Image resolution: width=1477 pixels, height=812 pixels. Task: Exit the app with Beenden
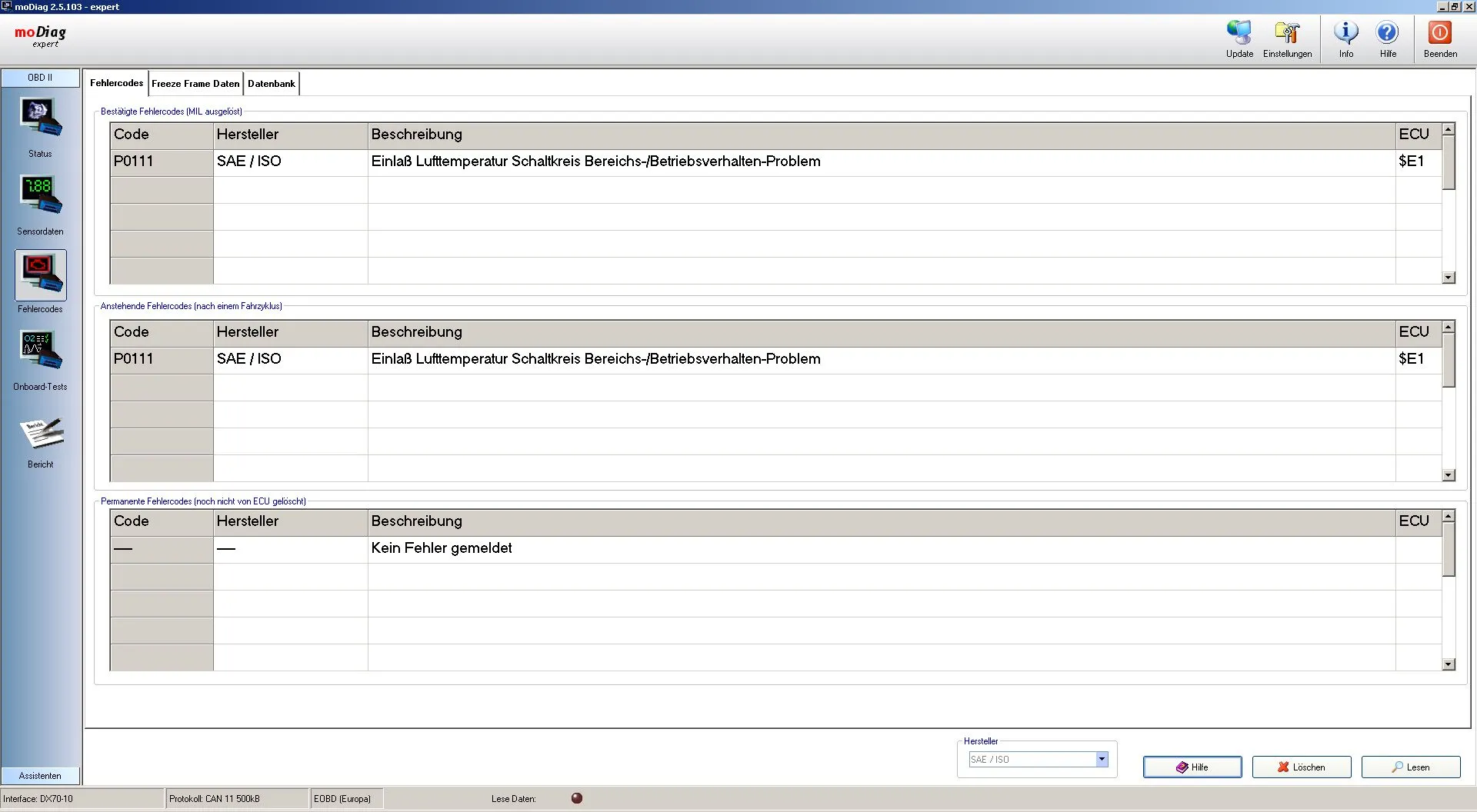1440,38
